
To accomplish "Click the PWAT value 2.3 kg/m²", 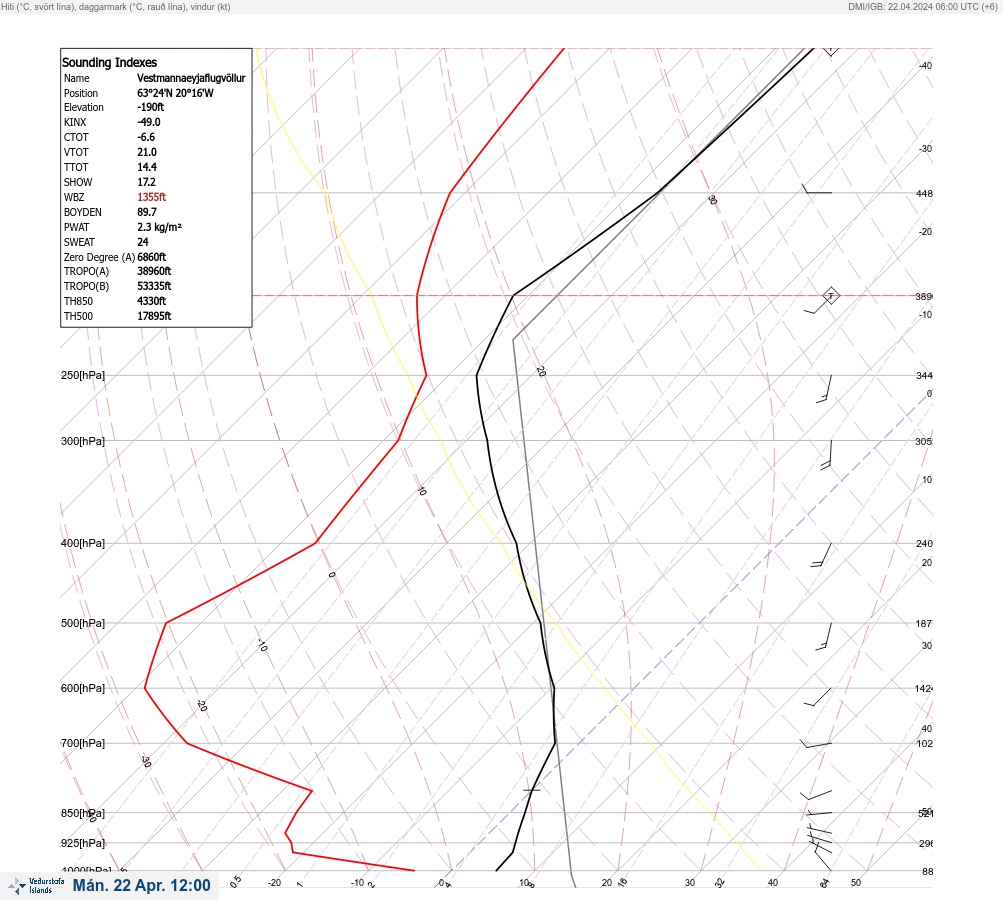I will coord(159,227).
